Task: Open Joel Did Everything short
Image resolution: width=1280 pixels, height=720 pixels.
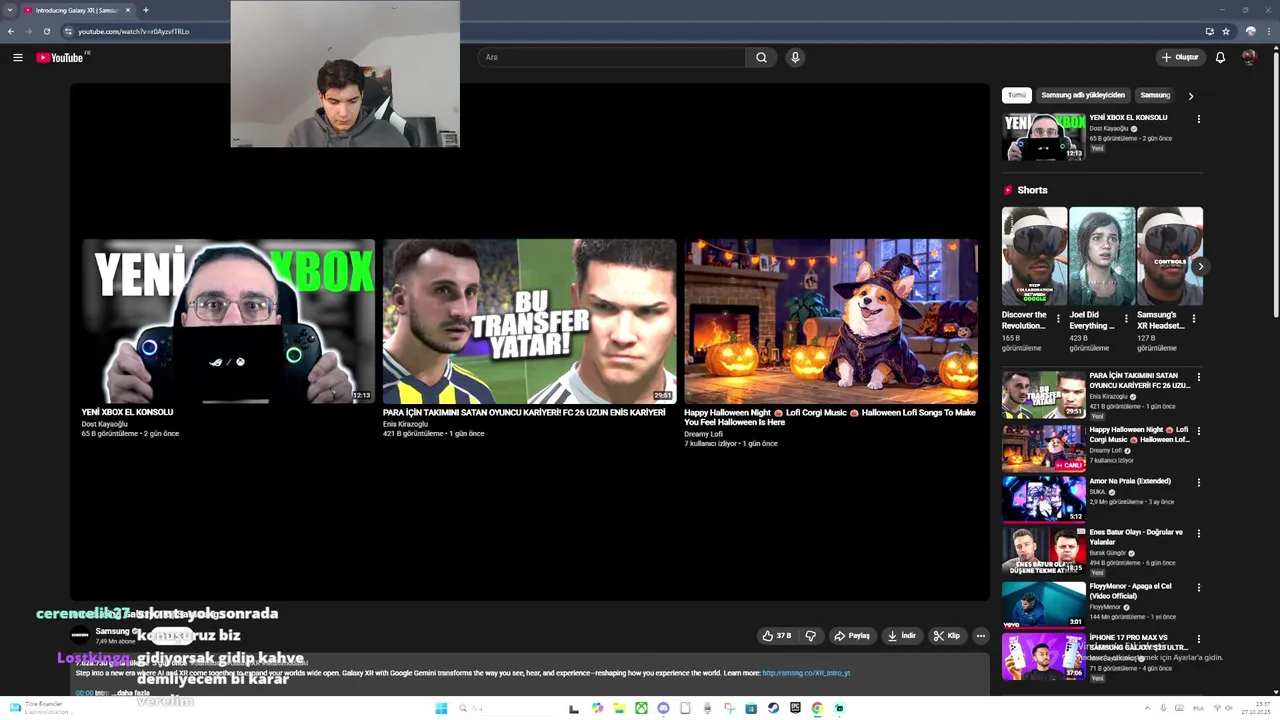Action: pyautogui.click(x=1102, y=256)
